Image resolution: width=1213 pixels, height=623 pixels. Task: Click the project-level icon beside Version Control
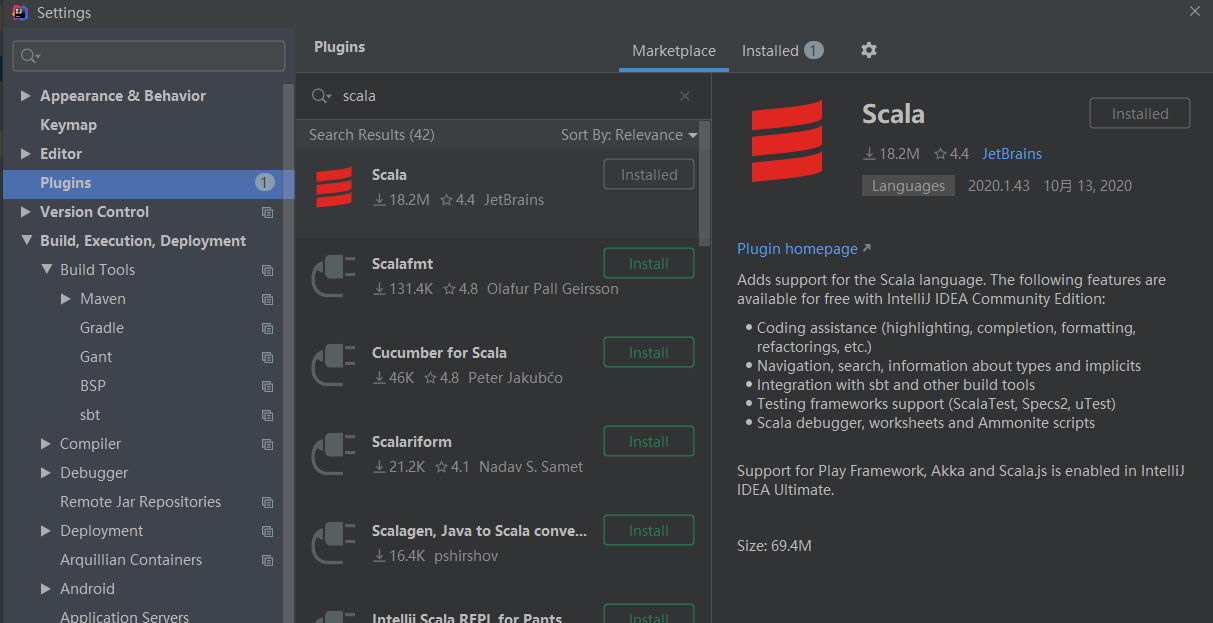267,212
